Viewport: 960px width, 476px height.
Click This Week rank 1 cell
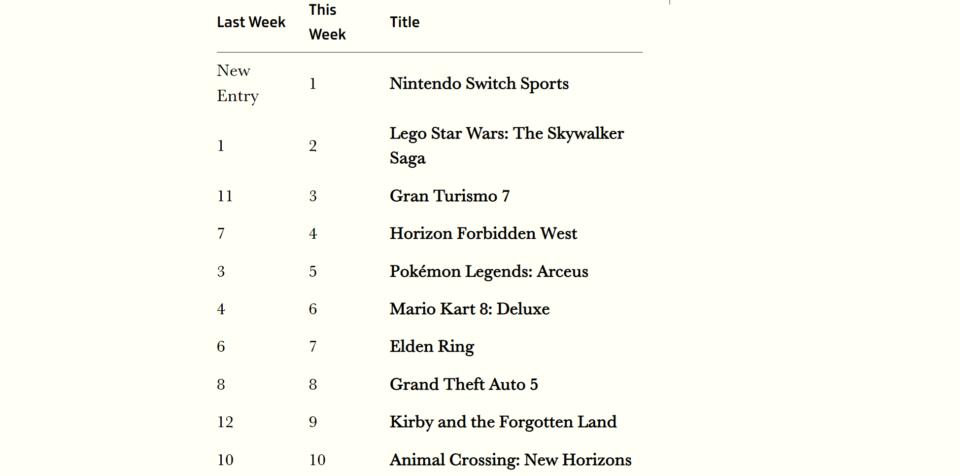(313, 84)
